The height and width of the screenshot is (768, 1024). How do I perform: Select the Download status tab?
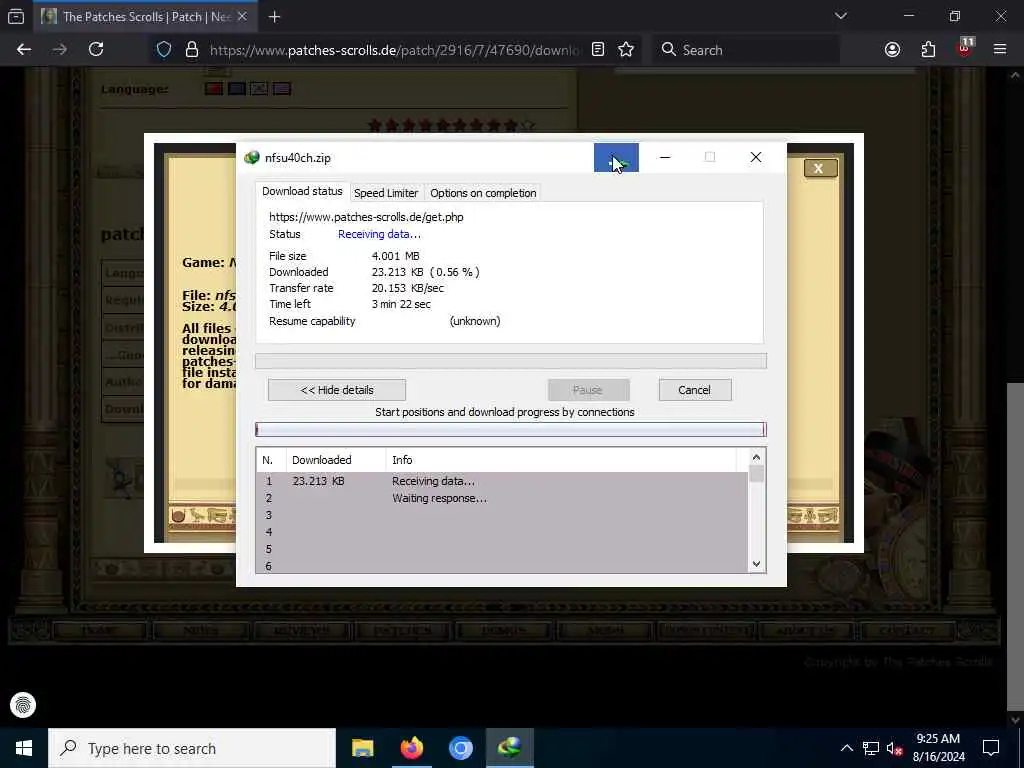click(x=302, y=191)
